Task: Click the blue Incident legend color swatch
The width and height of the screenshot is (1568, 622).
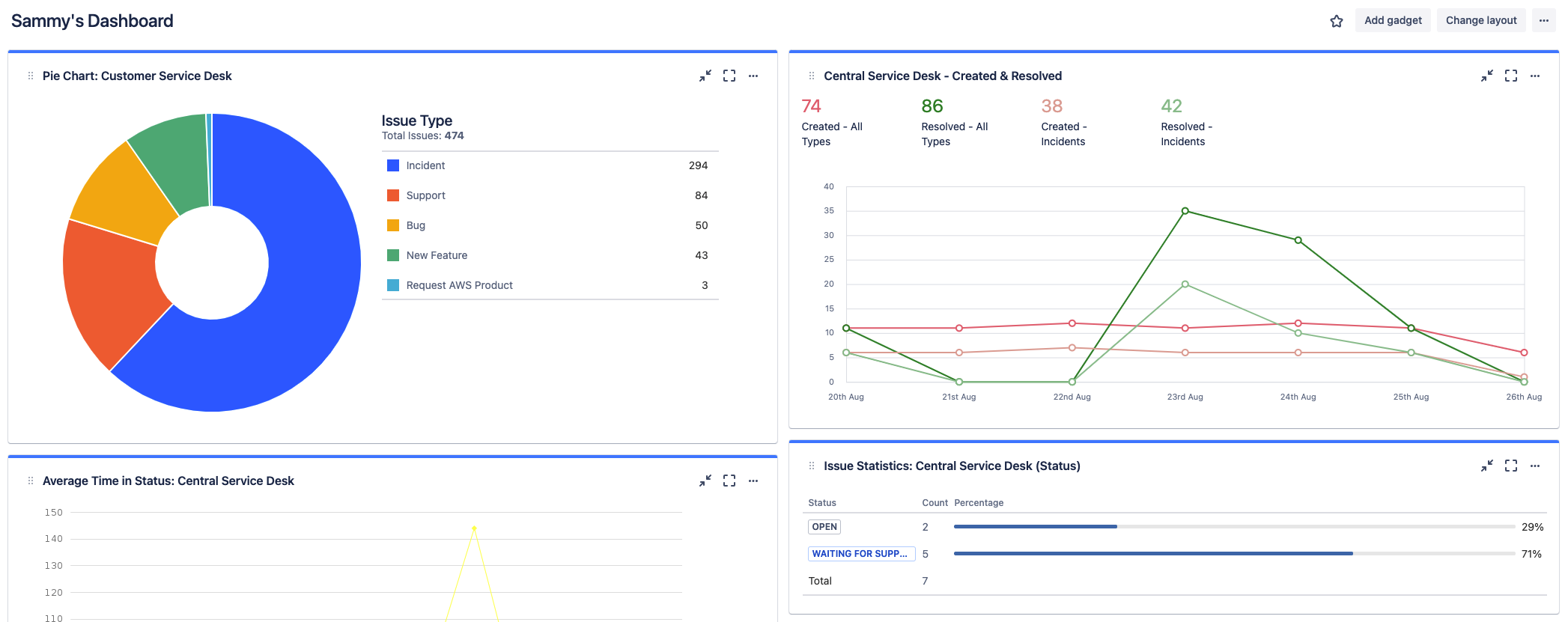Action: coord(392,165)
